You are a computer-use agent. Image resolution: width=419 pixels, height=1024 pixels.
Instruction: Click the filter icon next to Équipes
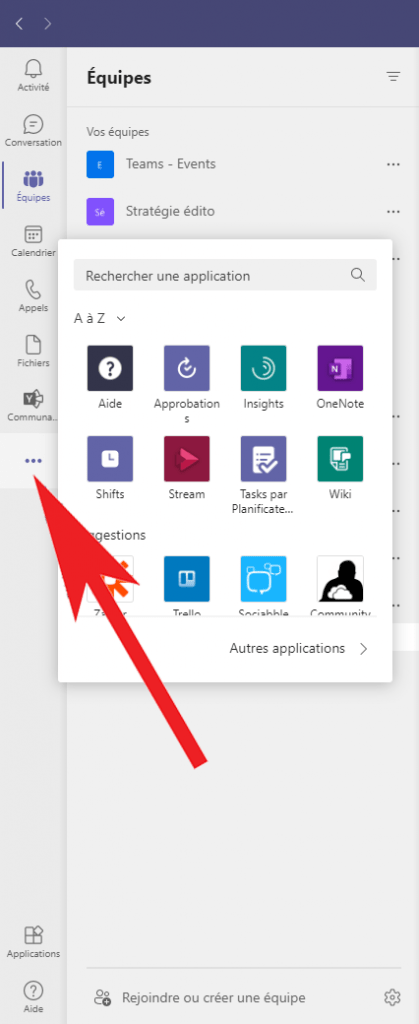click(x=393, y=76)
